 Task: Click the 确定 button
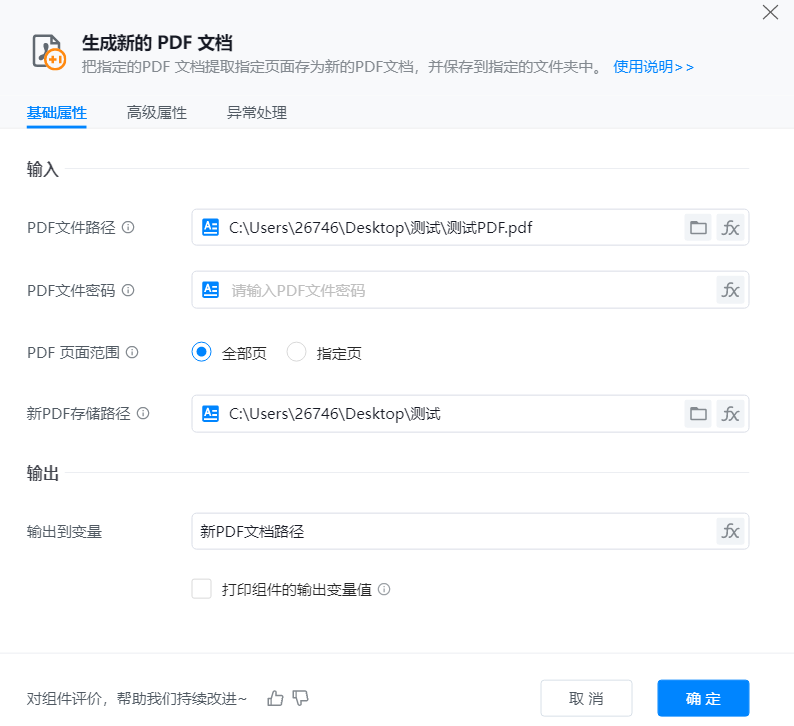point(703,698)
